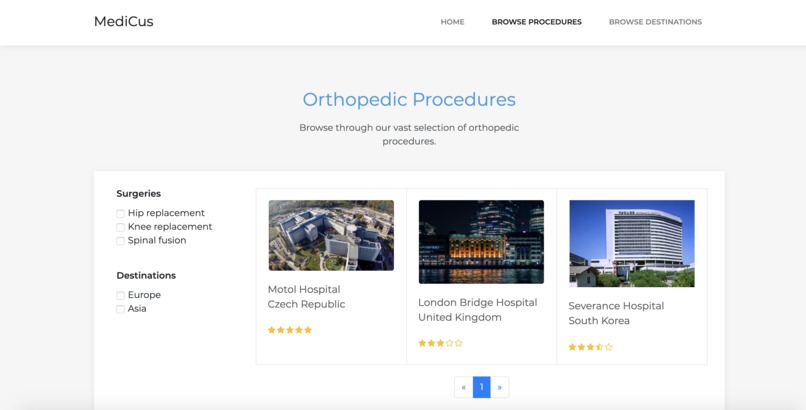Image resolution: width=806 pixels, height=410 pixels.
Task: Go to previous page with « arrow
Action: point(464,387)
